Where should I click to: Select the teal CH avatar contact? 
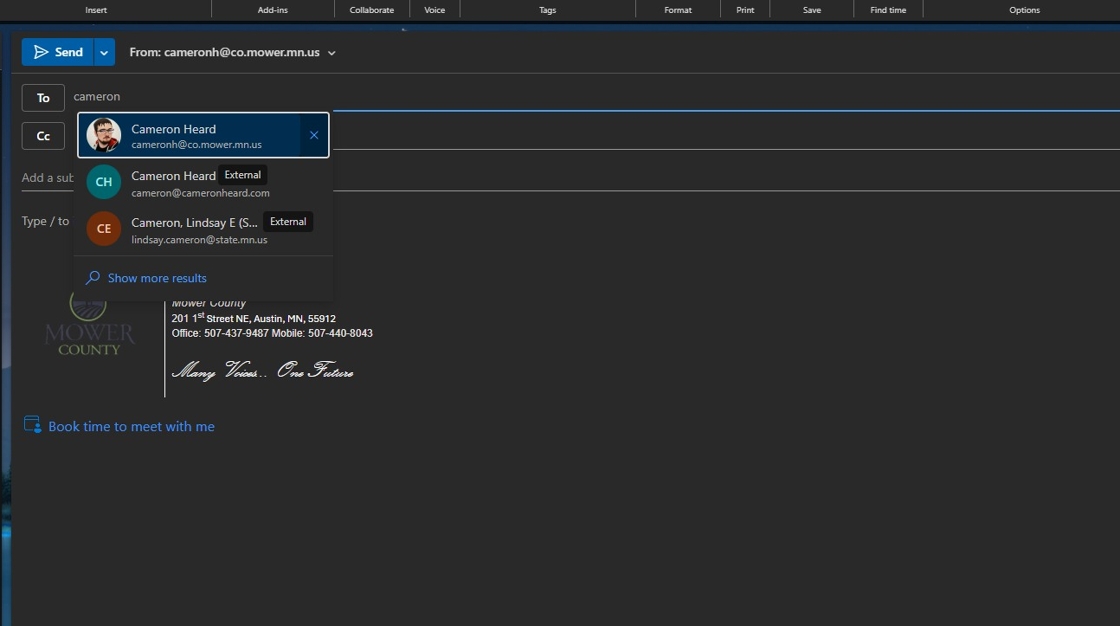[104, 182]
